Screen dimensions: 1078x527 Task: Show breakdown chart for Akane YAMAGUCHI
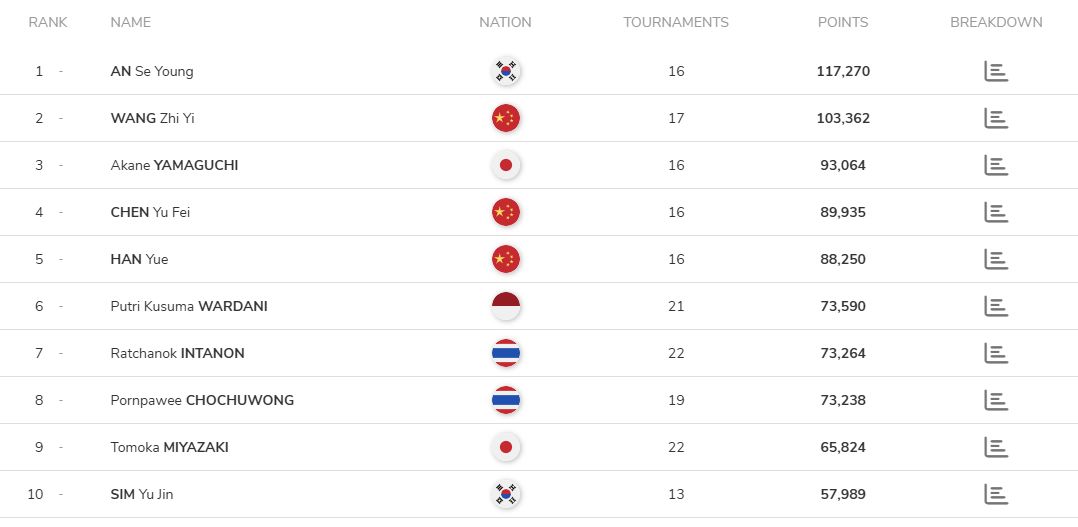click(x=995, y=165)
